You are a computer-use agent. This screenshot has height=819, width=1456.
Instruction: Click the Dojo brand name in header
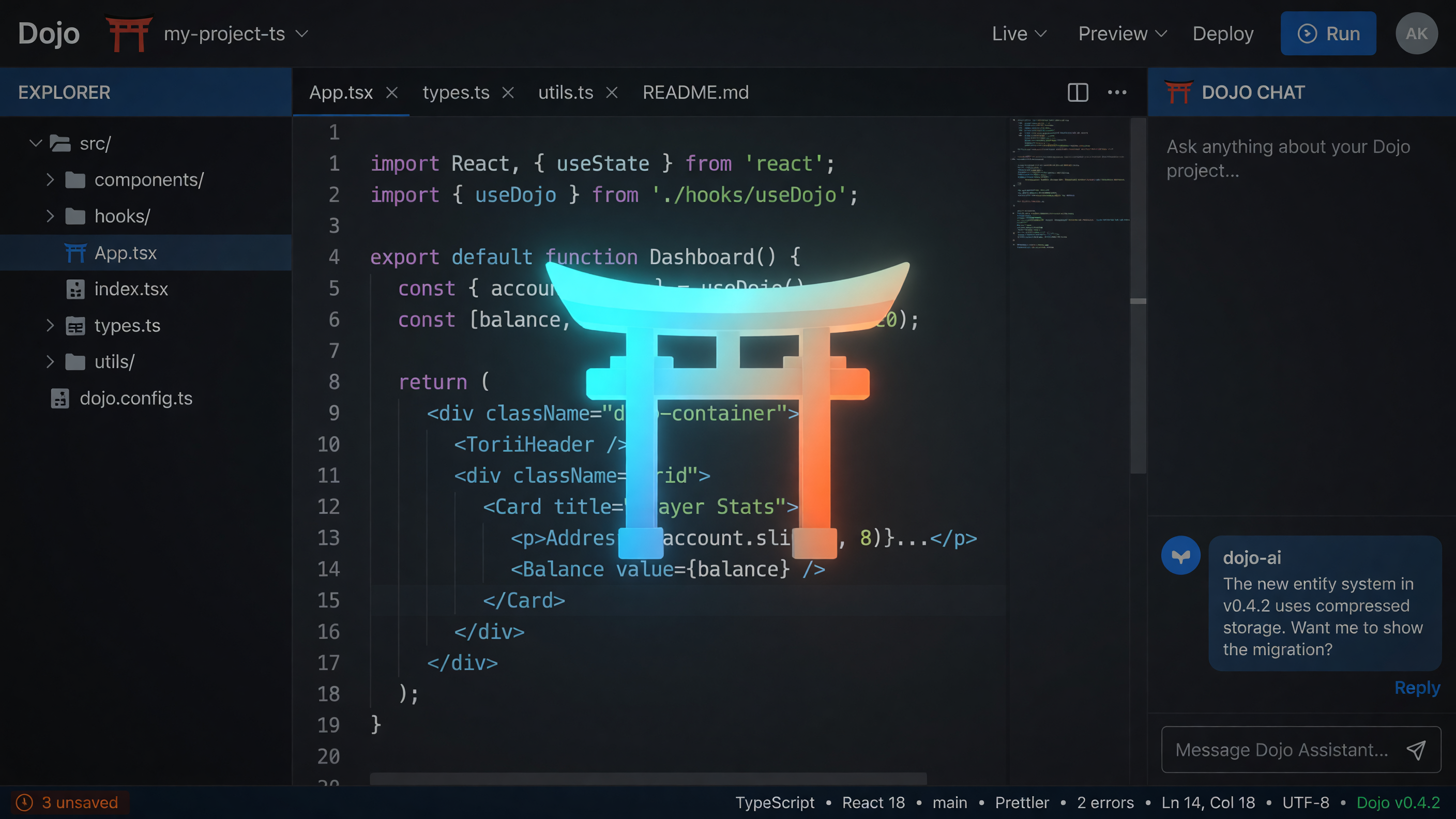[x=49, y=33]
